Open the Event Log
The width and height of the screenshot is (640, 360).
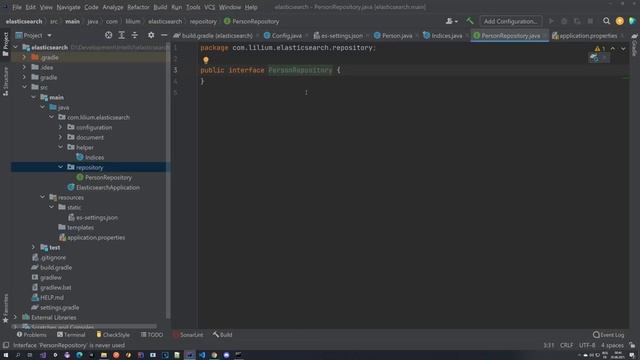click(x=608, y=335)
